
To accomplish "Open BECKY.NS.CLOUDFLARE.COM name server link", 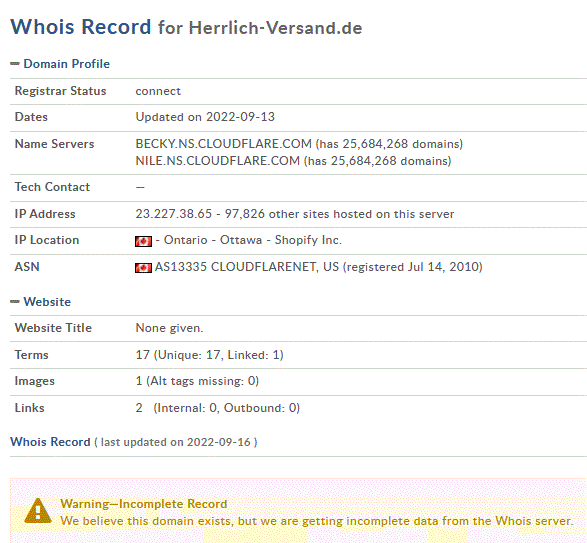I will tap(223, 144).
